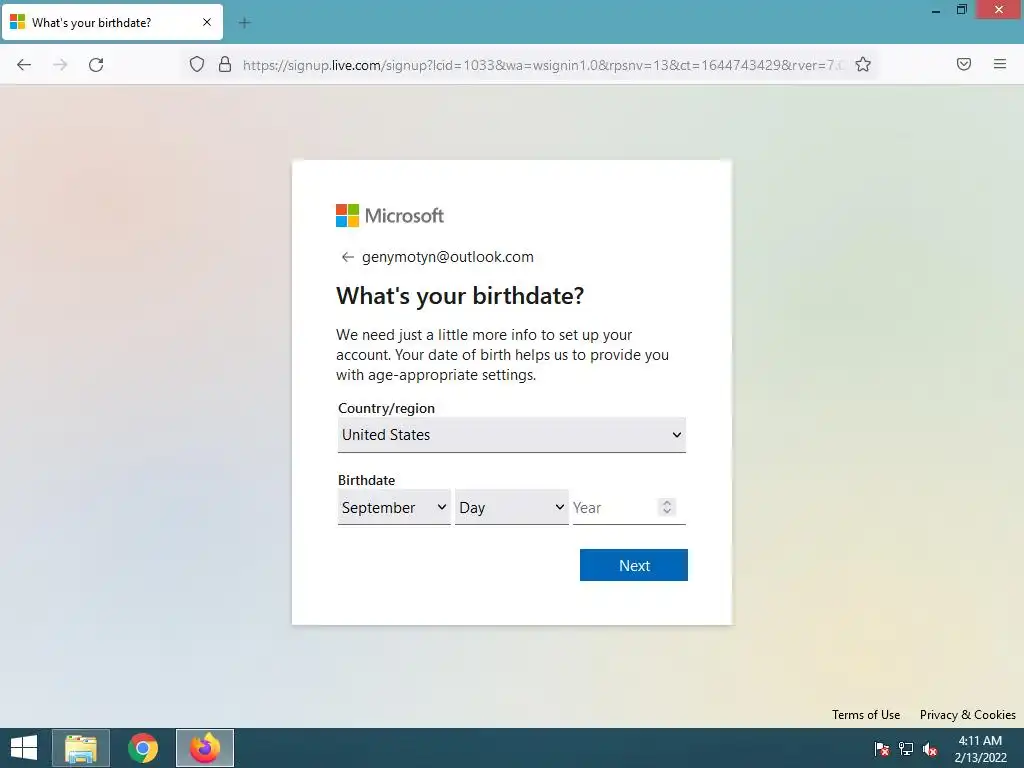Click the taskbar clock showing 4:11 AM
This screenshot has height=768, width=1024.
[x=980, y=749]
